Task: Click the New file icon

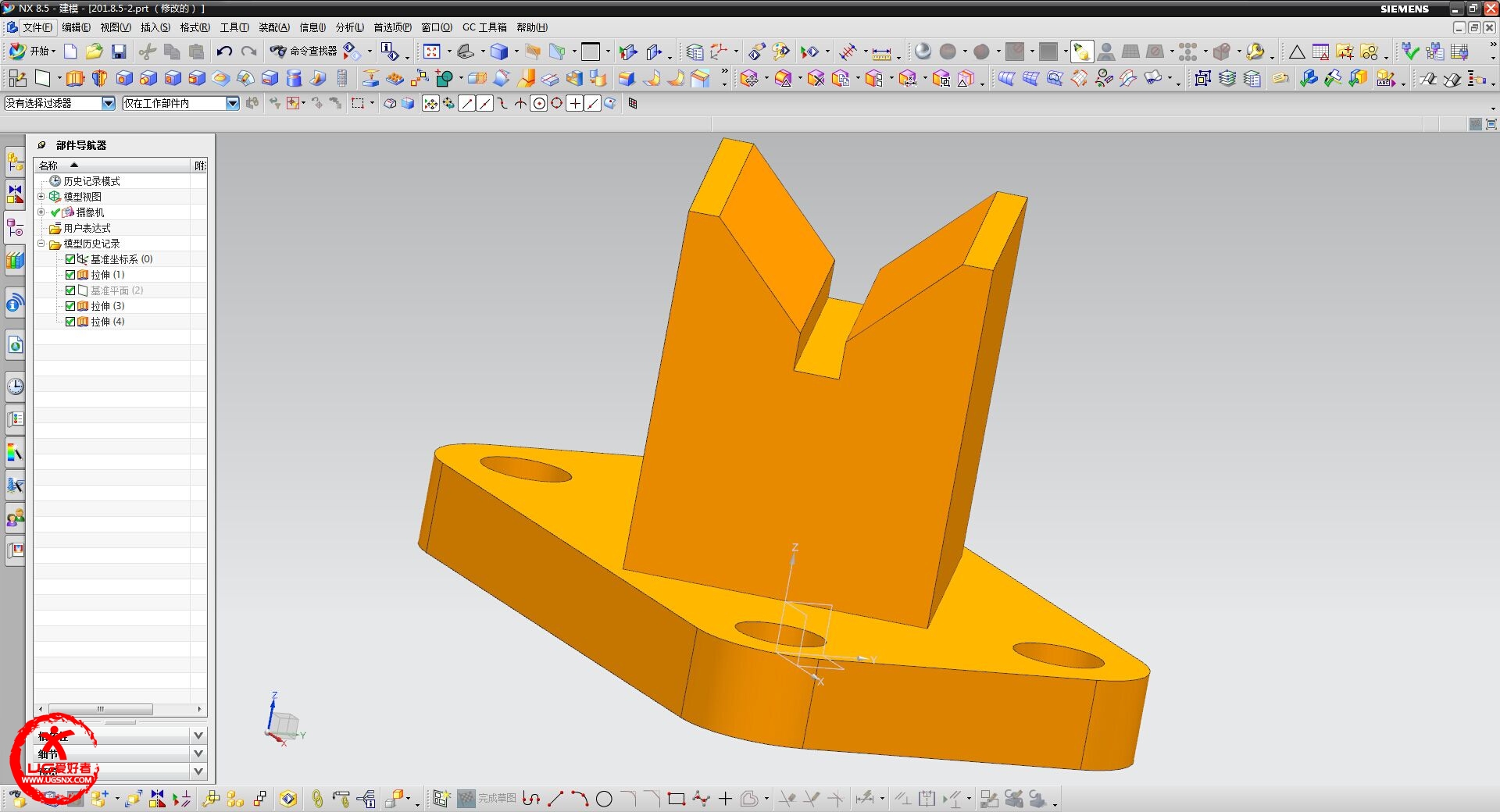Action: 70,52
